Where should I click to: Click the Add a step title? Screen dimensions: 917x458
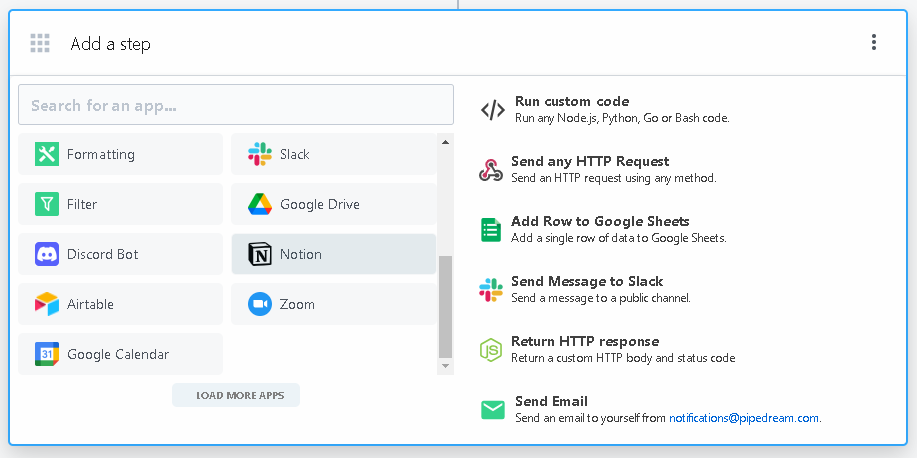(x=111, y=44)
